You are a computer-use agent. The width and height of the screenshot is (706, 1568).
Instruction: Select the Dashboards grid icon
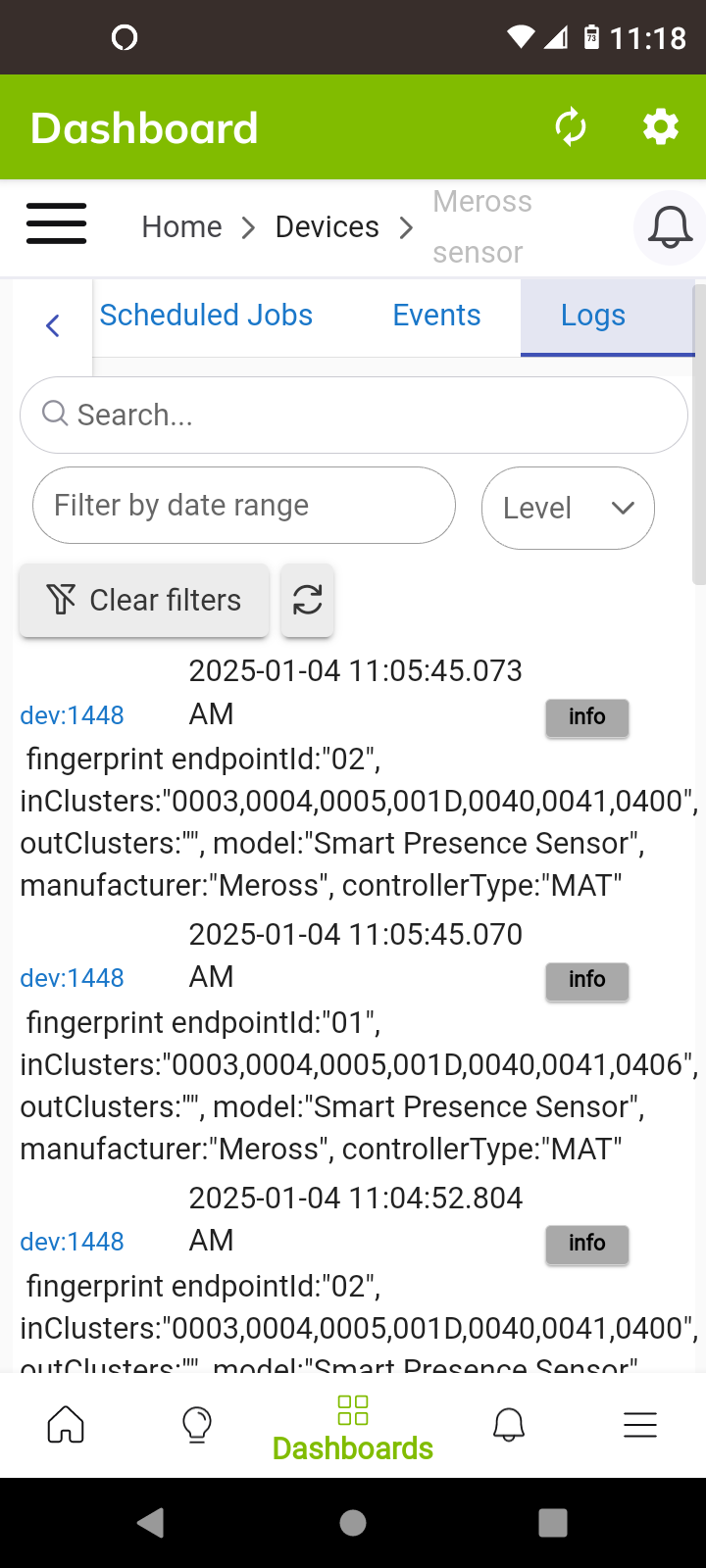point(352,1412)
